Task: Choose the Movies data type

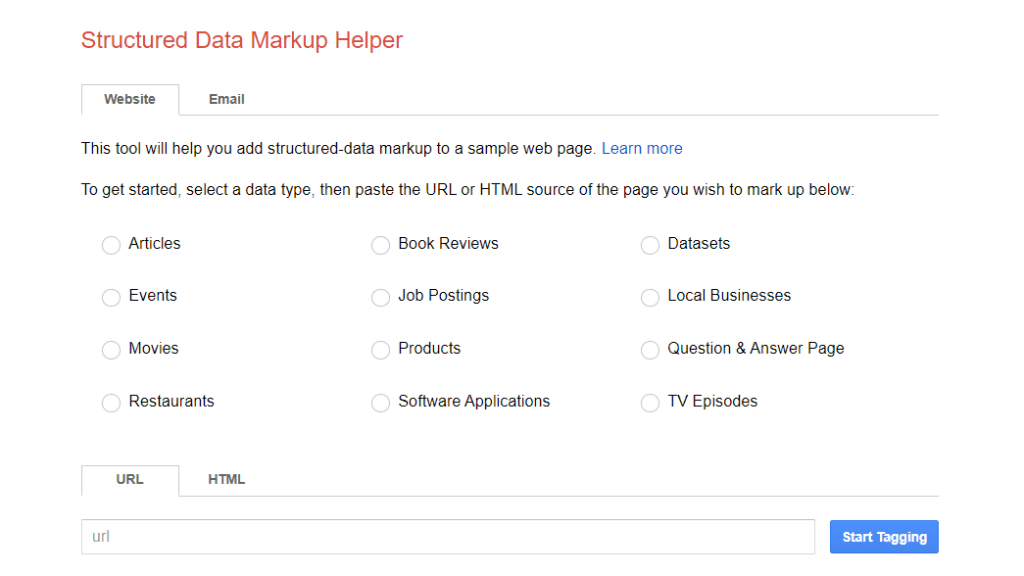Action: coord(111,350)
